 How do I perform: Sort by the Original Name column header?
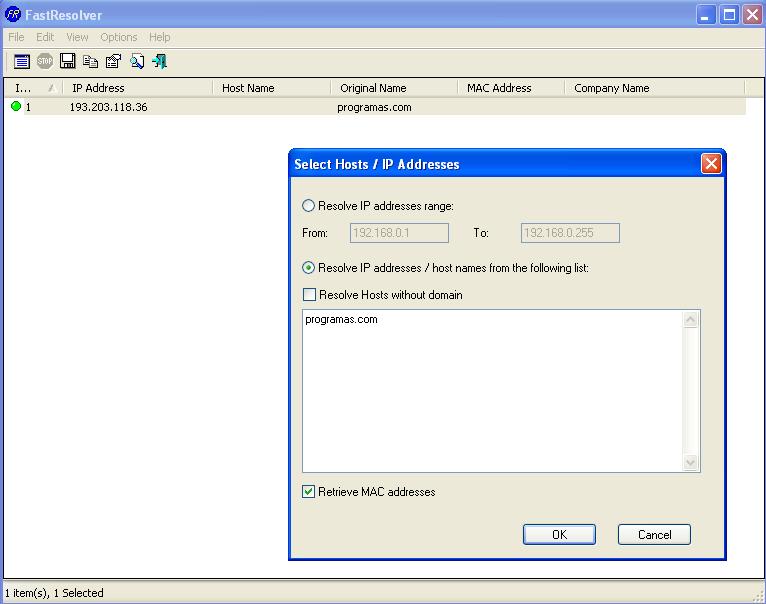tap(394, 88)
